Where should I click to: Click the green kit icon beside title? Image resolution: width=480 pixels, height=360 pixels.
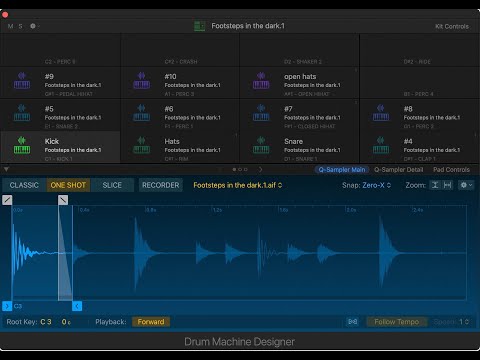(200, 26)
